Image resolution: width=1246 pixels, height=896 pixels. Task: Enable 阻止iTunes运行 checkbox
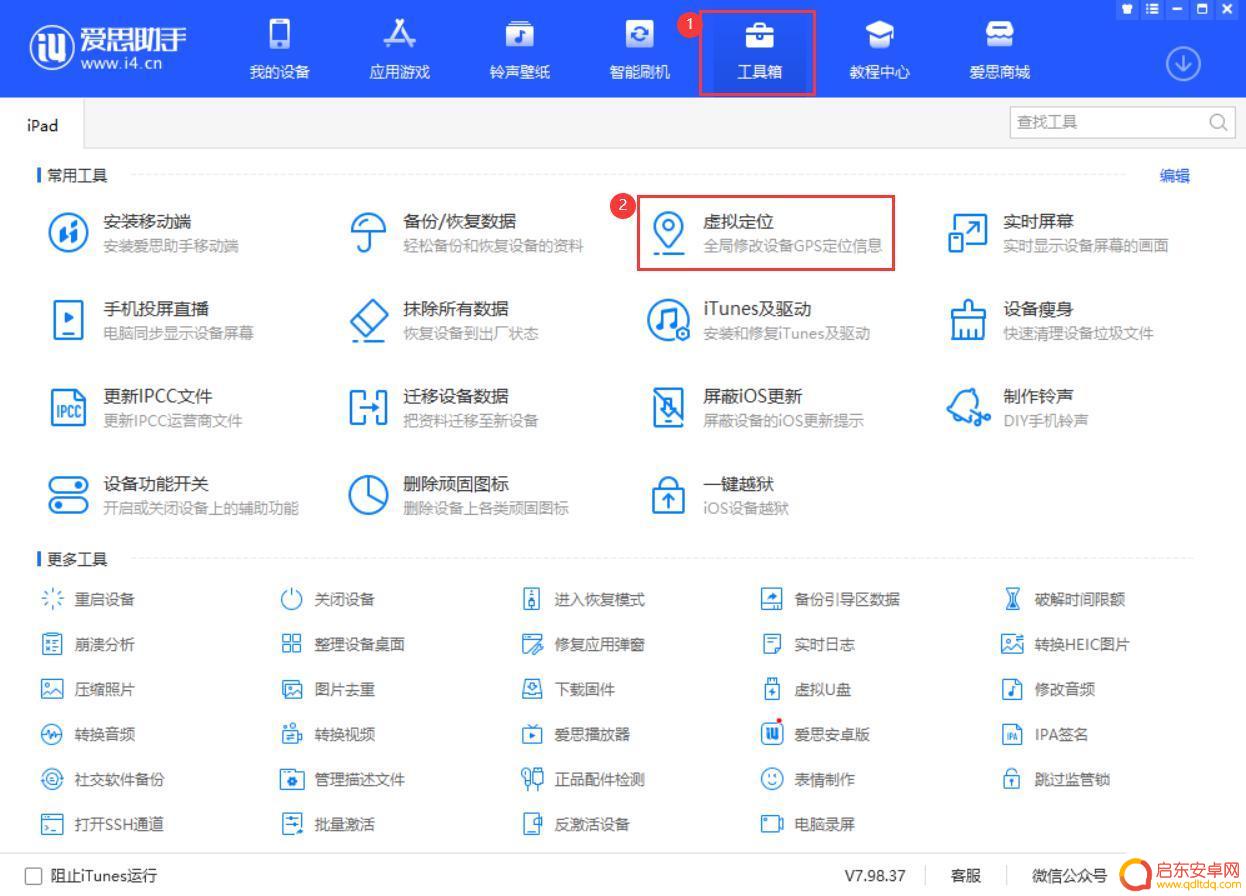(33, 876)
